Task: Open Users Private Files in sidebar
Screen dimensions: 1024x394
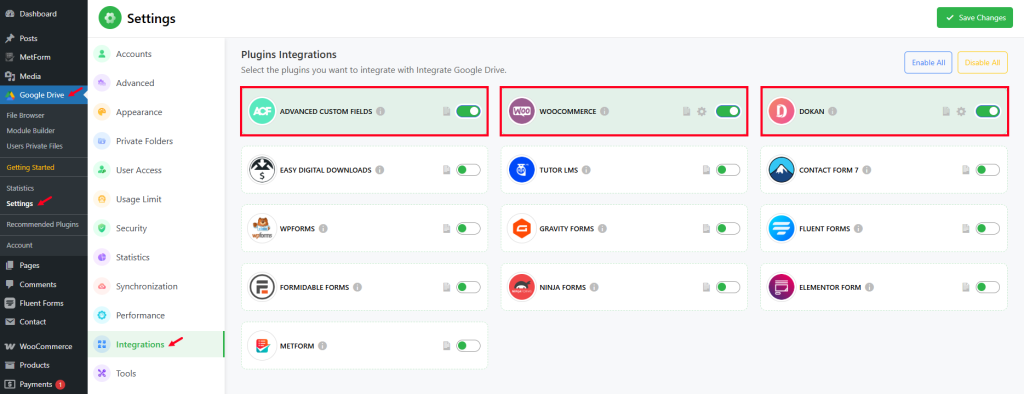Action: (x=34, y=146)
